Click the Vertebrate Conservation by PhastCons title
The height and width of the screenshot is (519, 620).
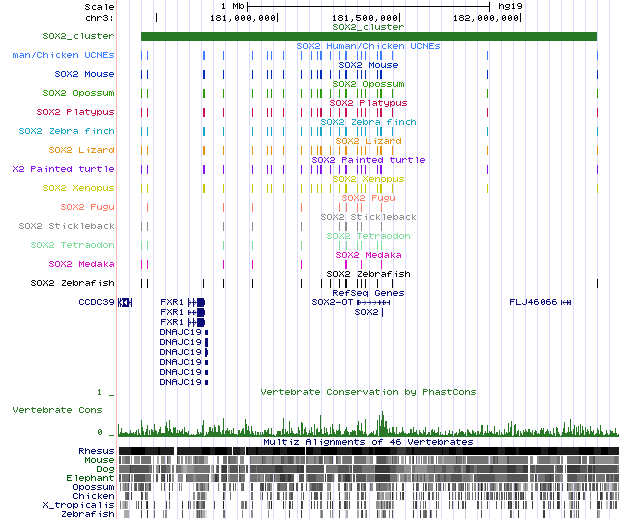point(368,391)
